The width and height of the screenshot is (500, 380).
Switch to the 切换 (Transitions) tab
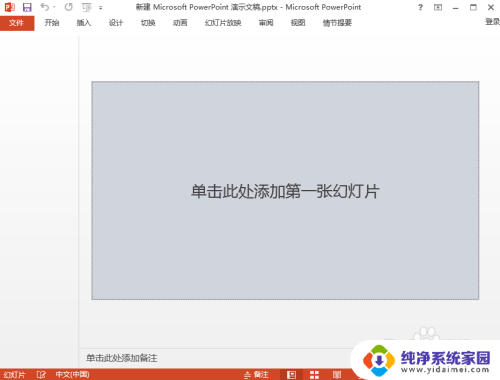click(x=148, y=23)
